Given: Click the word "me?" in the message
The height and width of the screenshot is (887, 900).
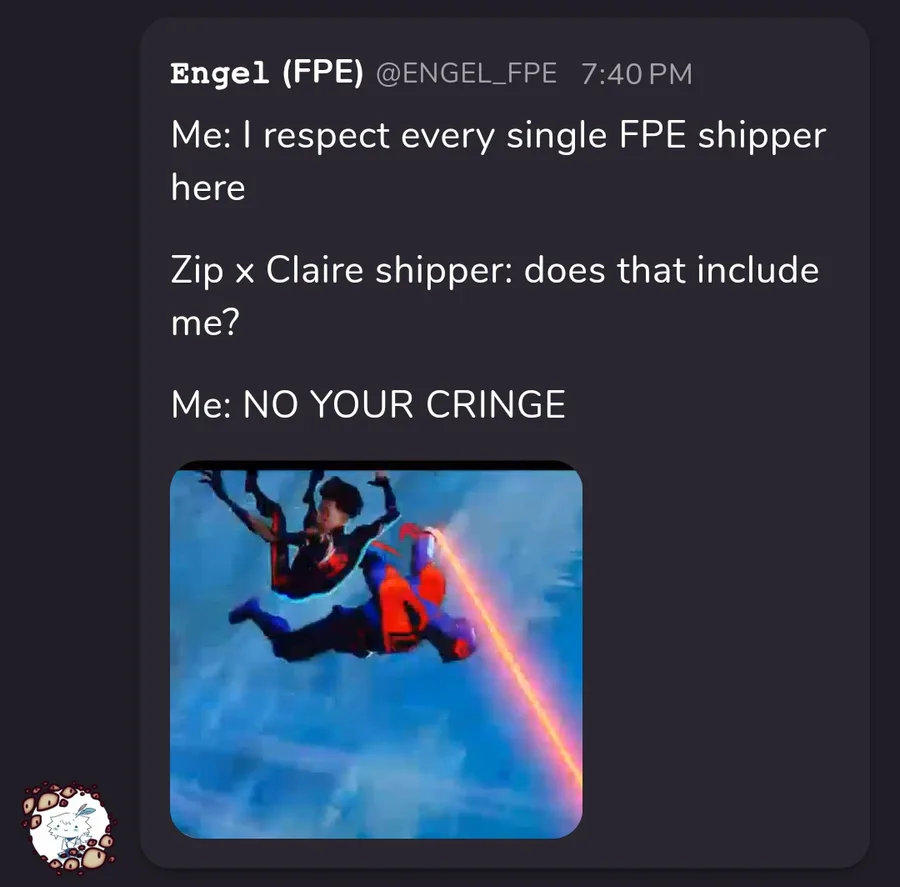Looking at the screenshot, I should pos(205,323).
